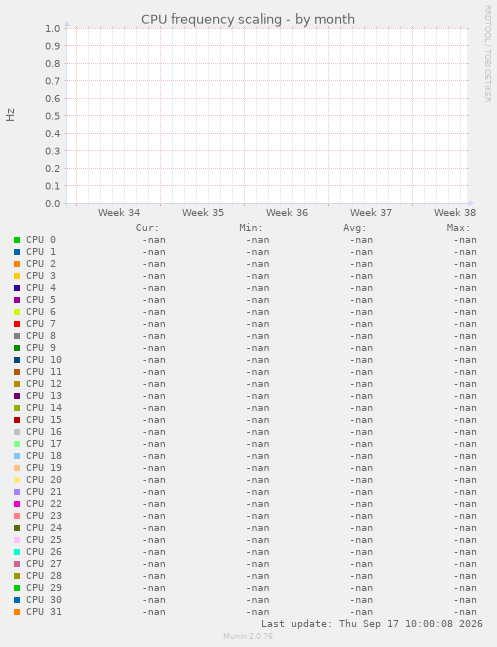Click the Max value '-nan' for CPU 31

pos(465,612)
